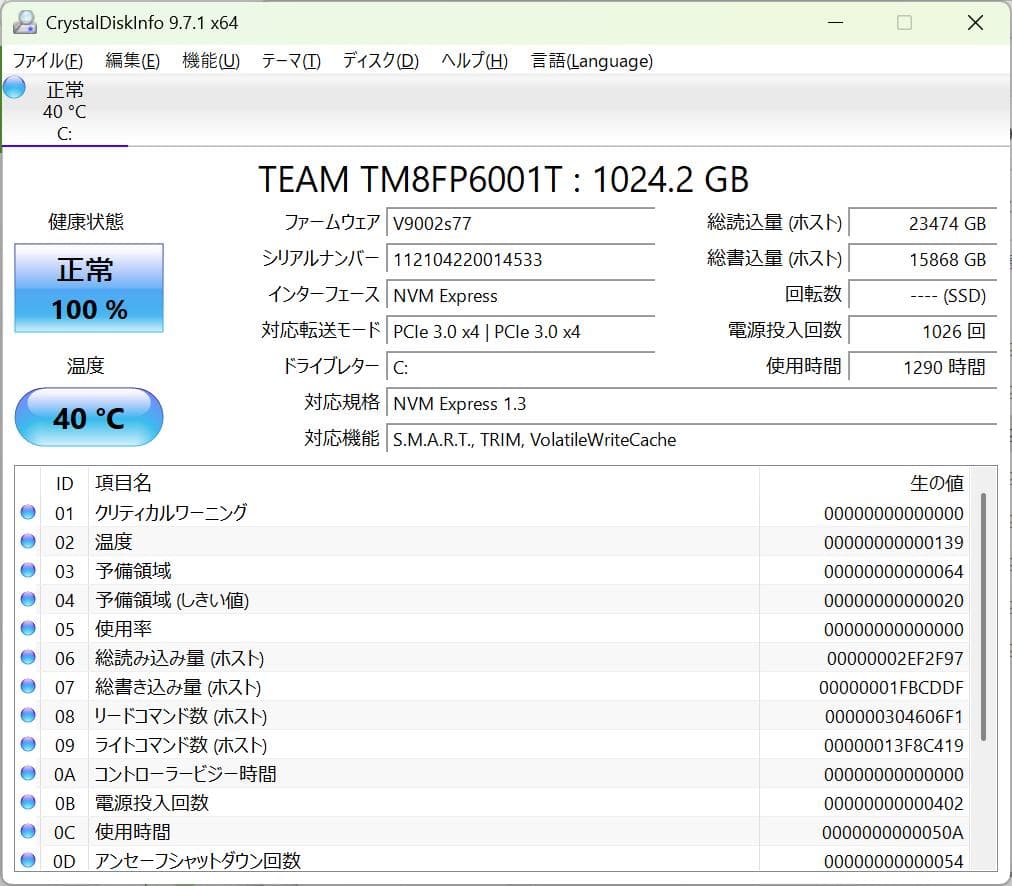Select the blue dot next to 予備領域
Screen dimensions: 1012x886
[x=29, y=571]
